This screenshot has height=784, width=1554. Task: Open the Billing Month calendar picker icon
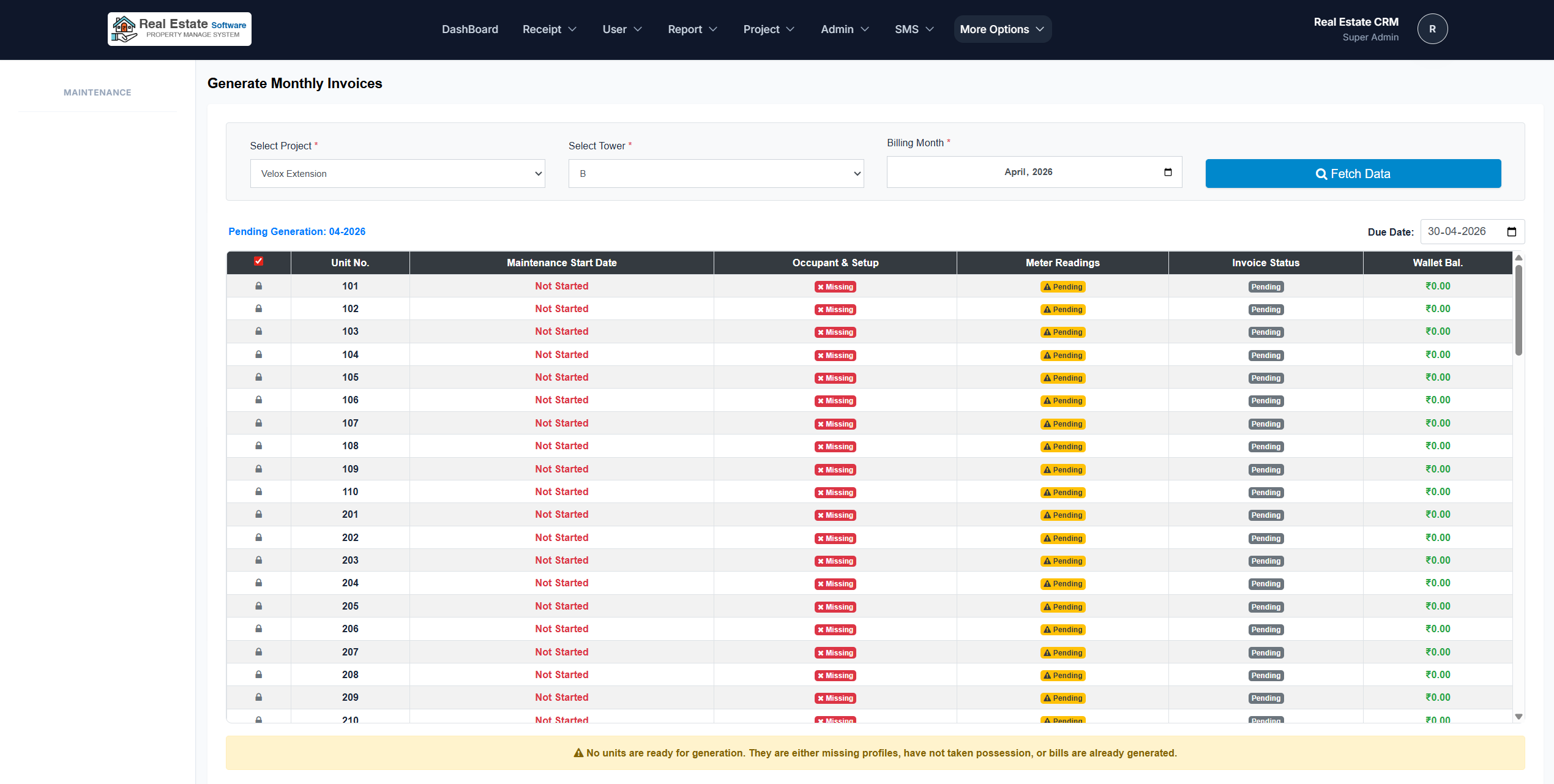tap(1168, 172)
